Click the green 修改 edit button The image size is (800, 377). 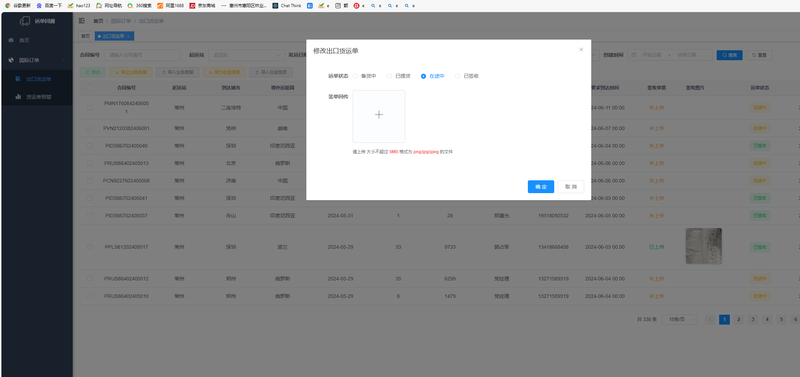point(92,72)
